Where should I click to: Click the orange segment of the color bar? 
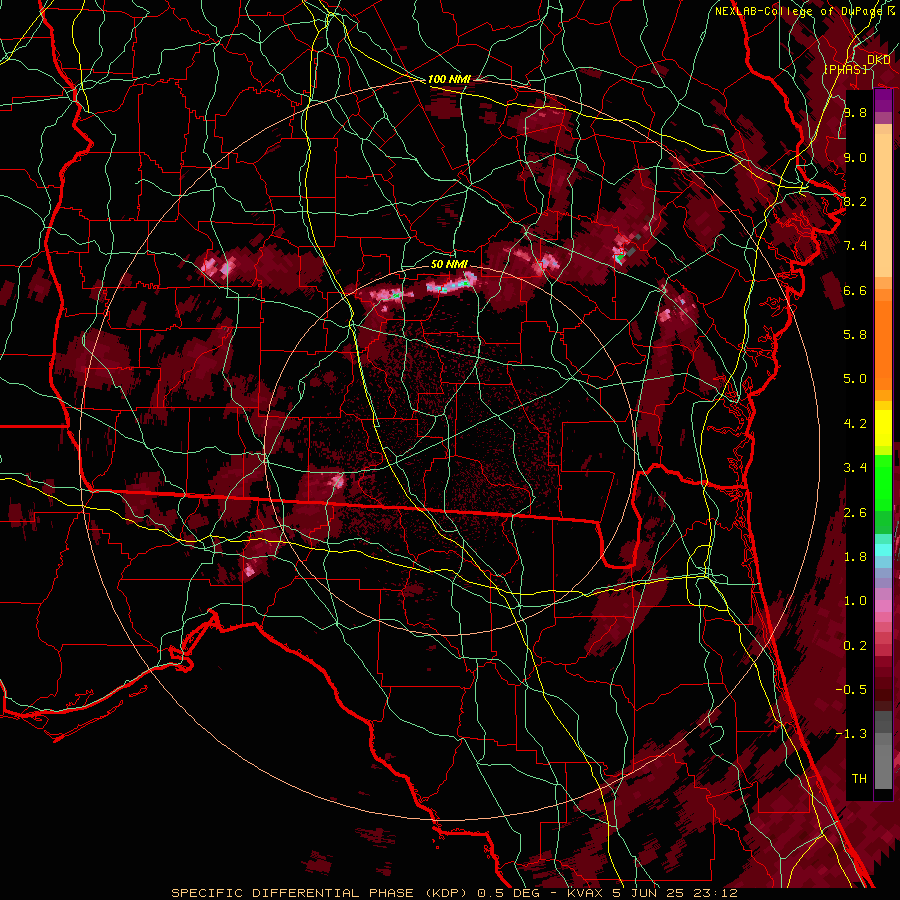coord(883,344)
